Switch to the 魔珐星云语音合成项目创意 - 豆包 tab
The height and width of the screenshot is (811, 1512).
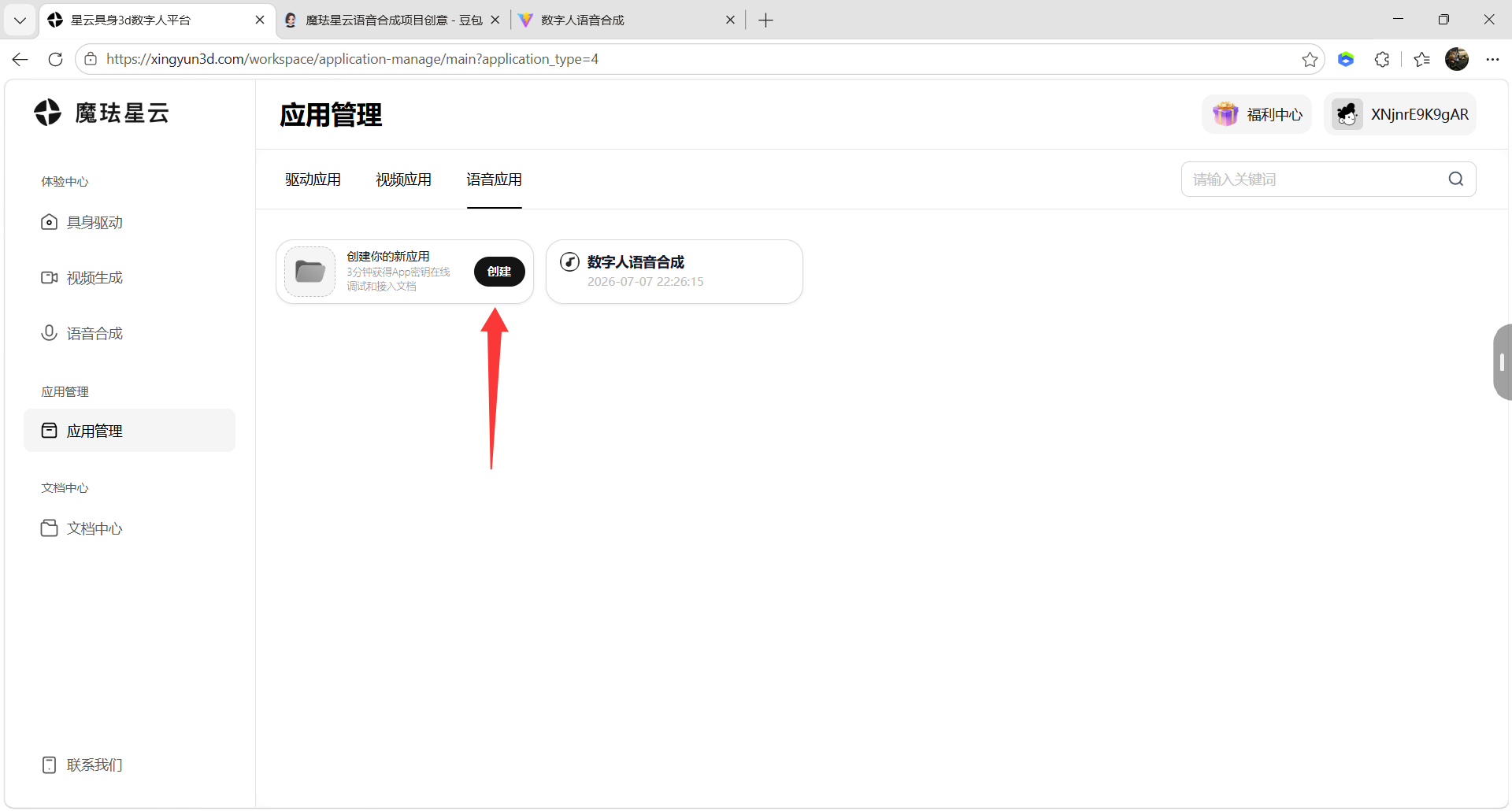click(394, 20)
